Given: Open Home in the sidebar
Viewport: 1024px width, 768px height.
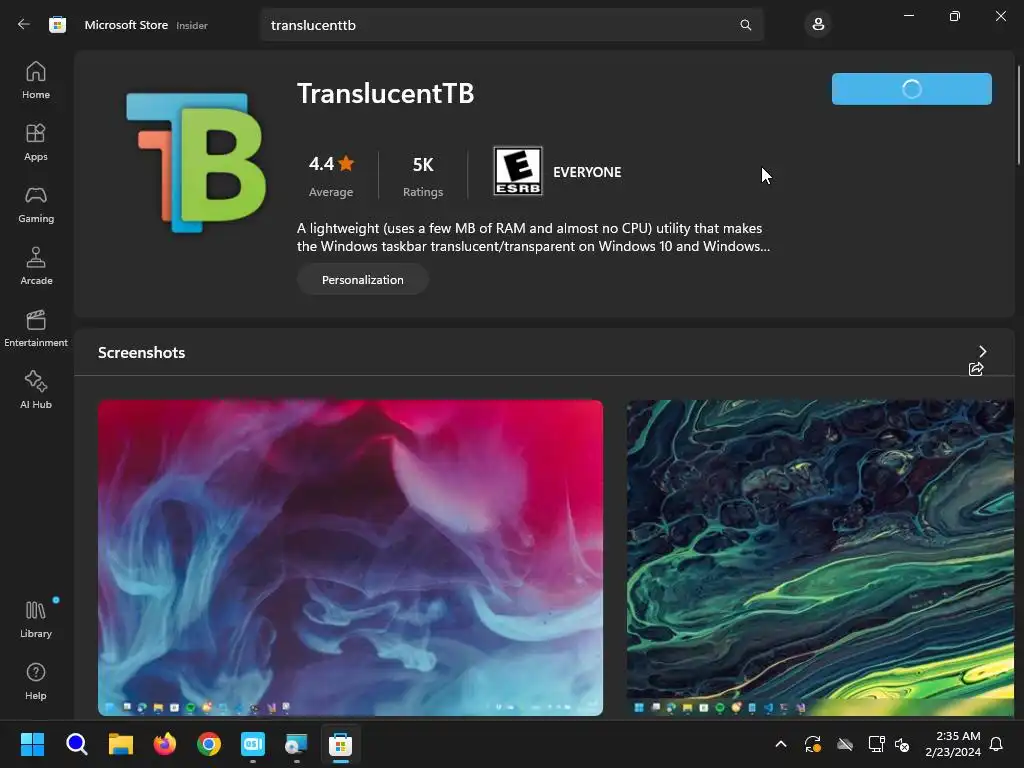Looking at the screenshot, I should pos(36,80).
